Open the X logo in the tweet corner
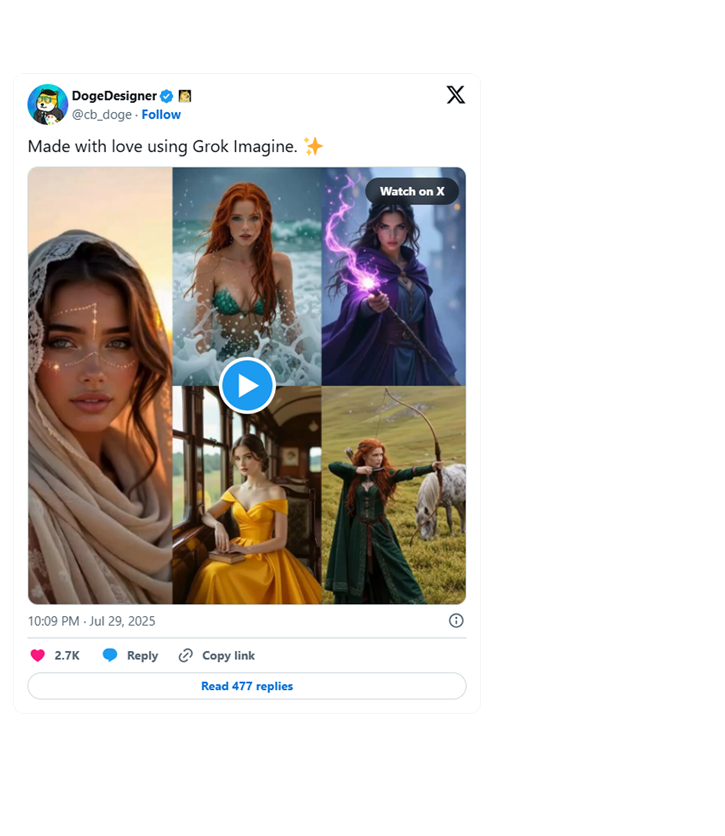This screenshot has width=725, height=836. [x=455, y=95]
